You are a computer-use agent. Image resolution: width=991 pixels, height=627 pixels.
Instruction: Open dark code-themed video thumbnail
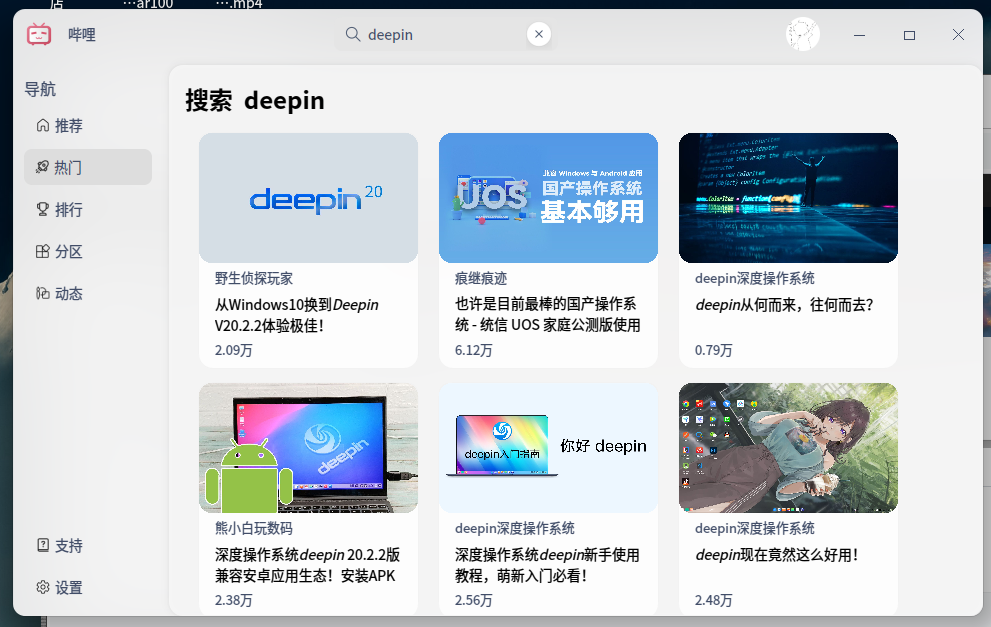click(x=788, y=198)
